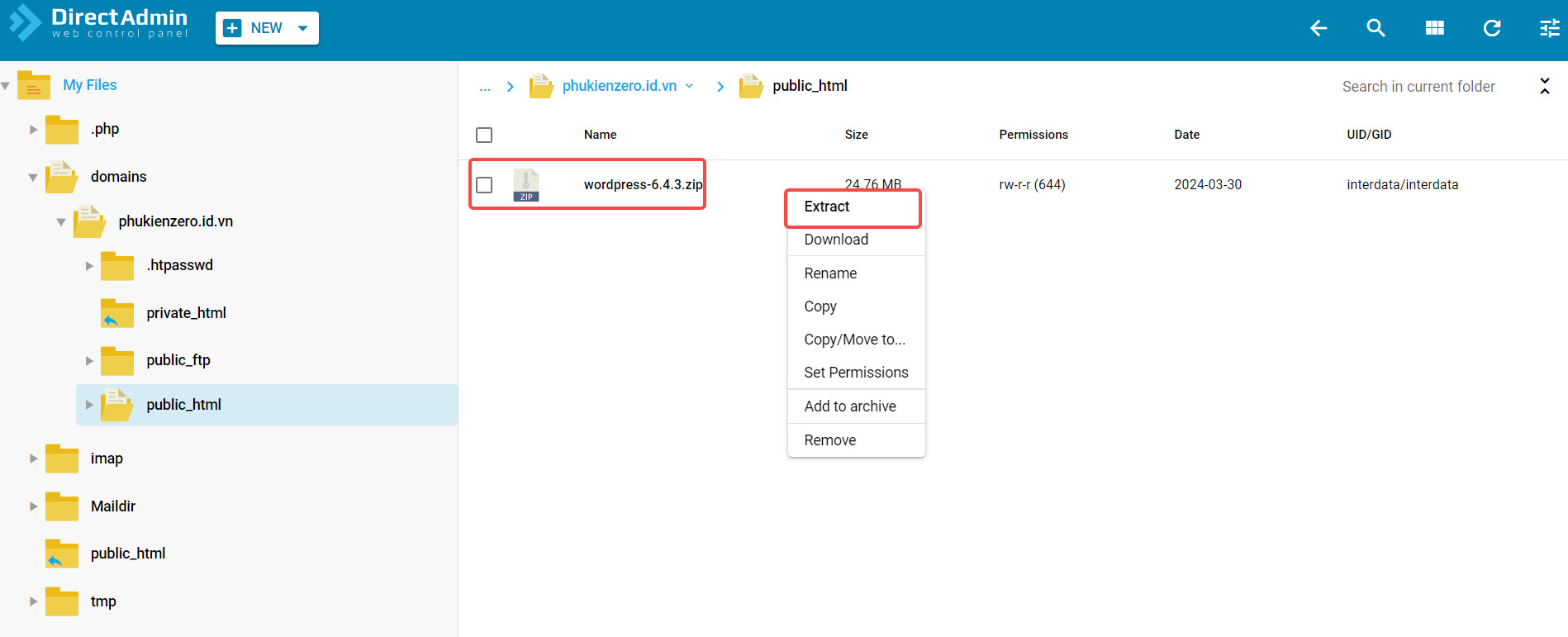Image resolution: width=1568 pixels, height=637 pixels.
Task: Collapse the phukienzero.id.vn tree arrow
Action: (61, 221)
